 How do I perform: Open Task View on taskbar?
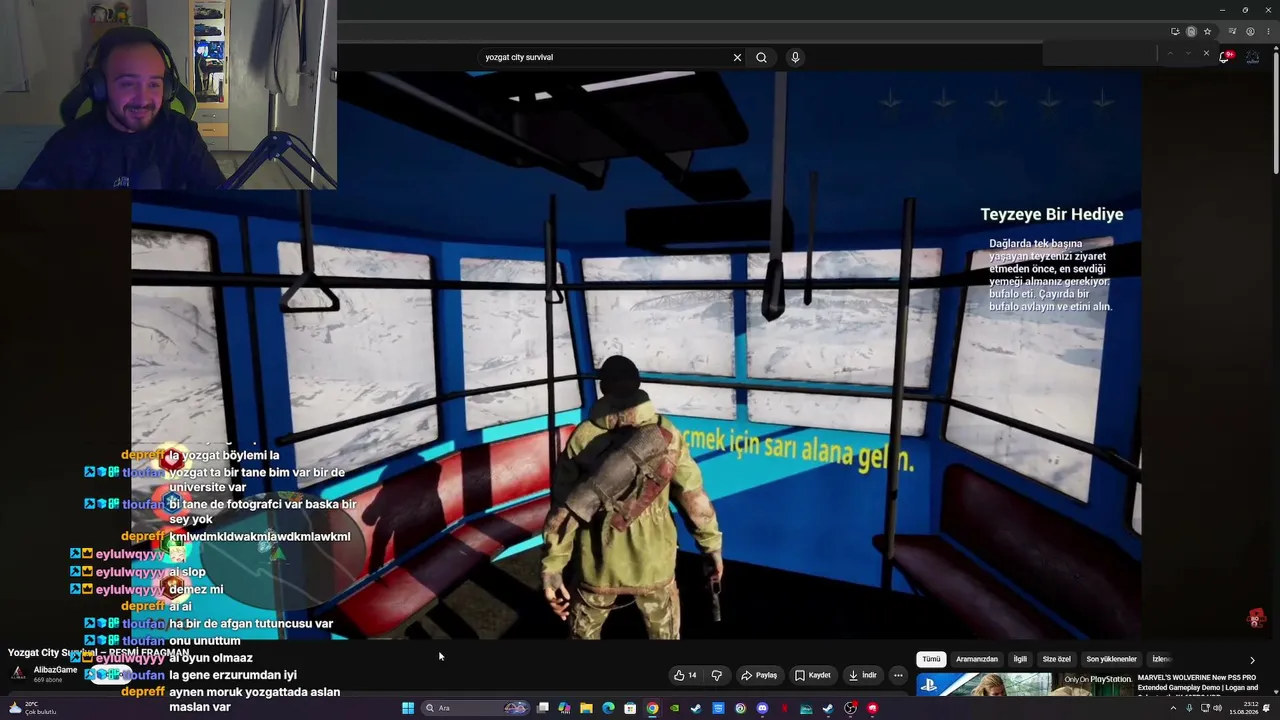(543, 708)
